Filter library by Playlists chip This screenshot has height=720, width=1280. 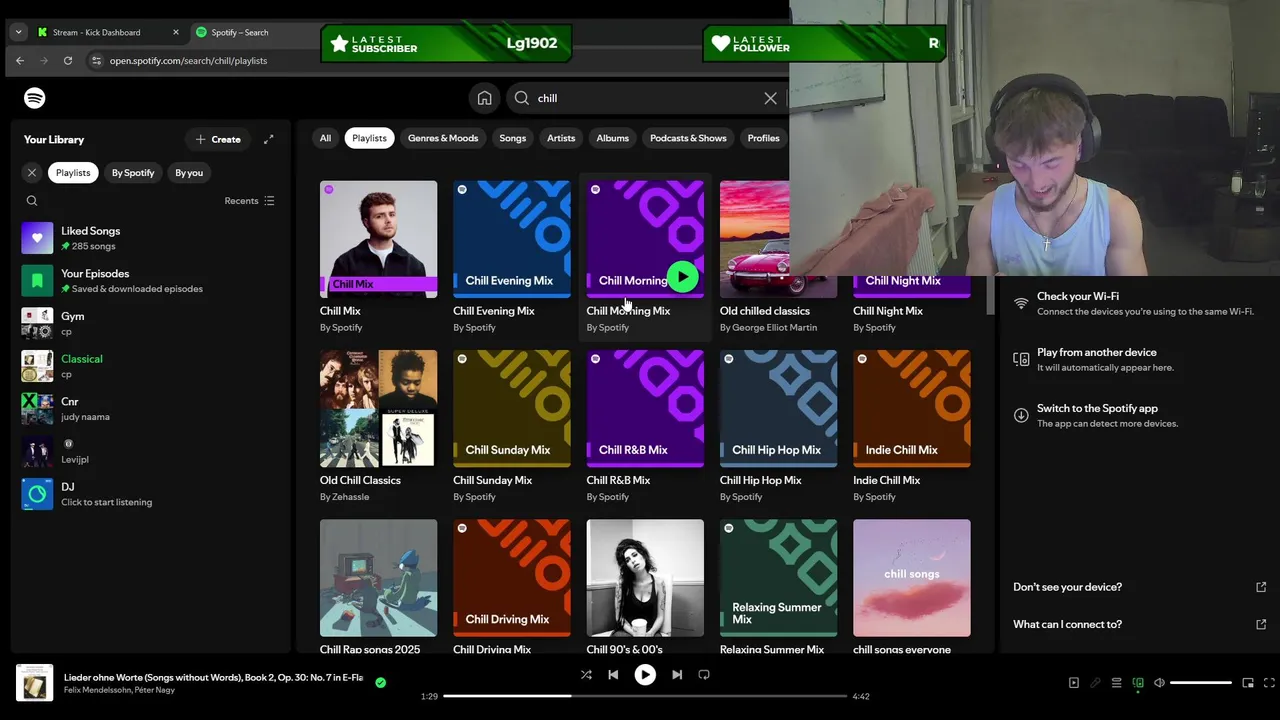click(x=73, y=173)
